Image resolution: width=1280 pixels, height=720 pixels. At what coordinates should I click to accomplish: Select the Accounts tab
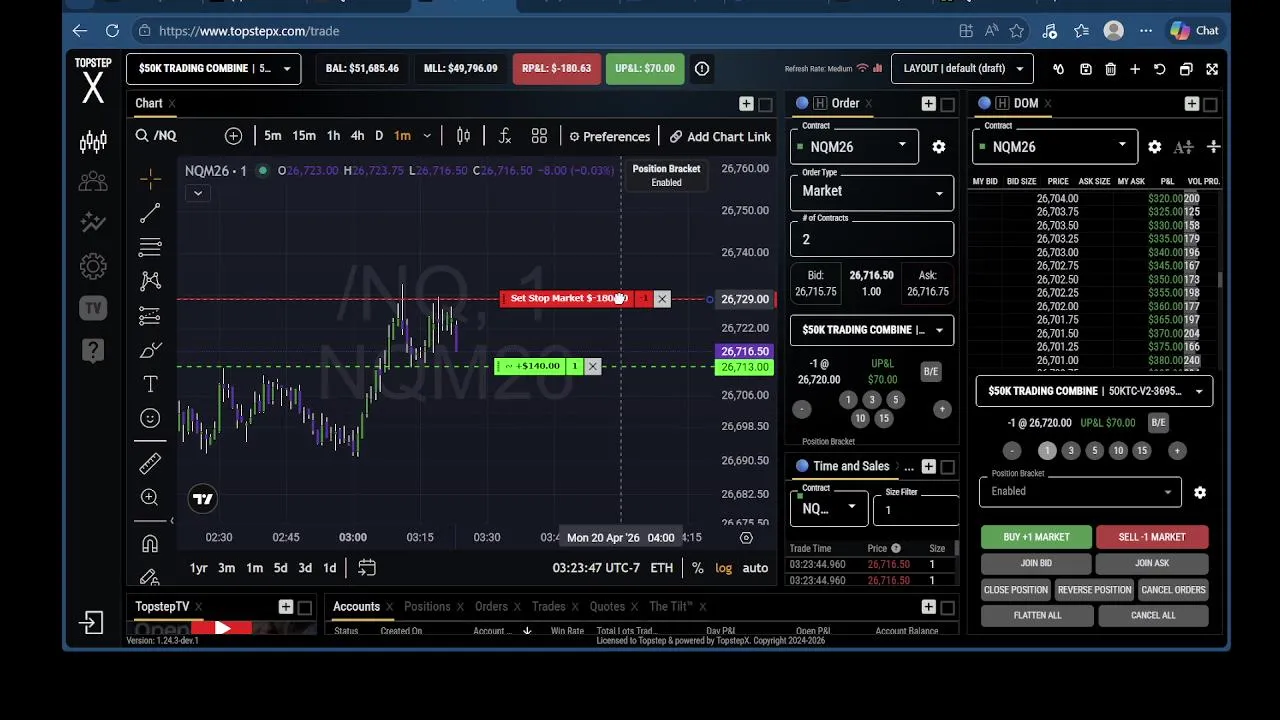pyautogui.click(x=356, y=607)
